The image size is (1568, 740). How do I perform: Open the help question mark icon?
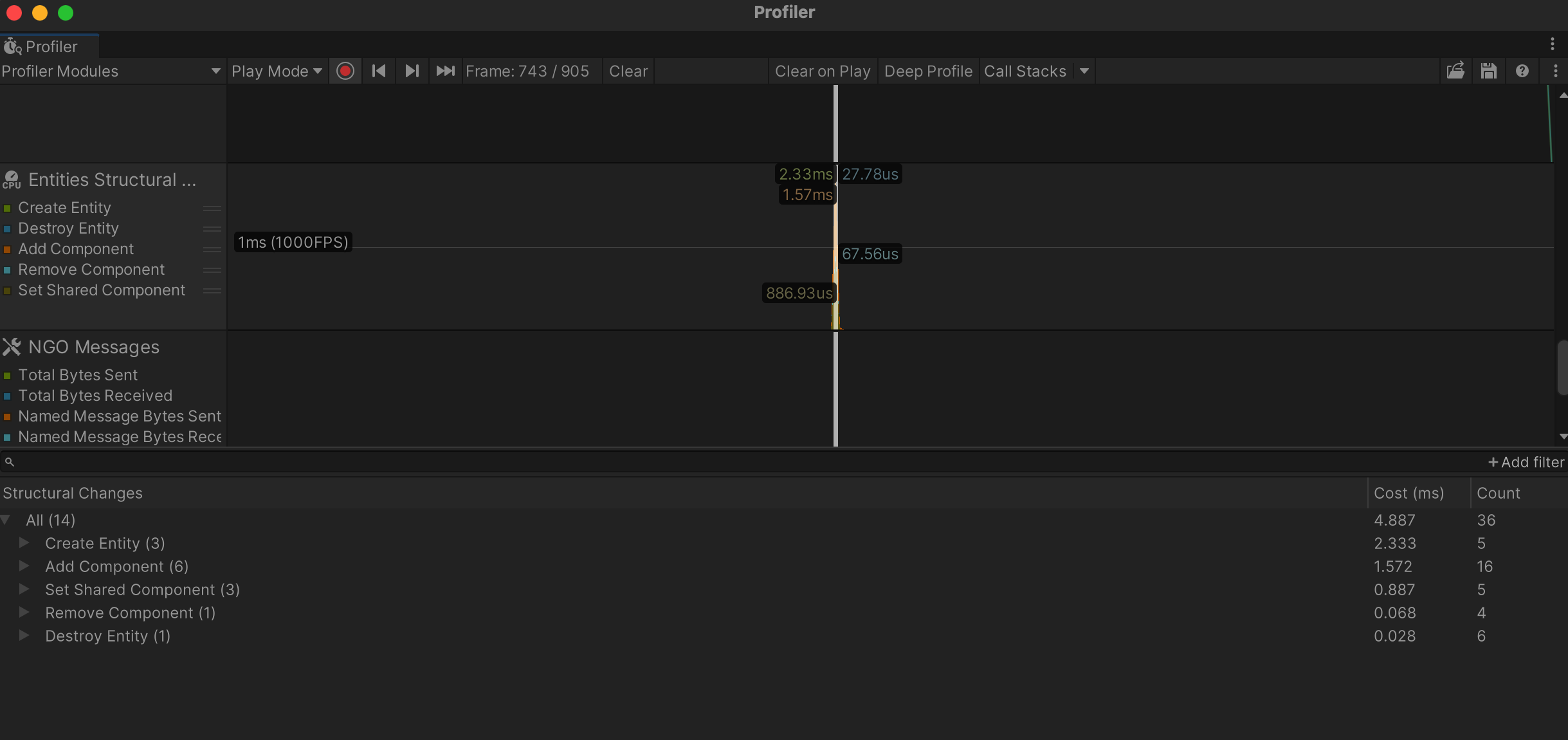click(1522, 71)
